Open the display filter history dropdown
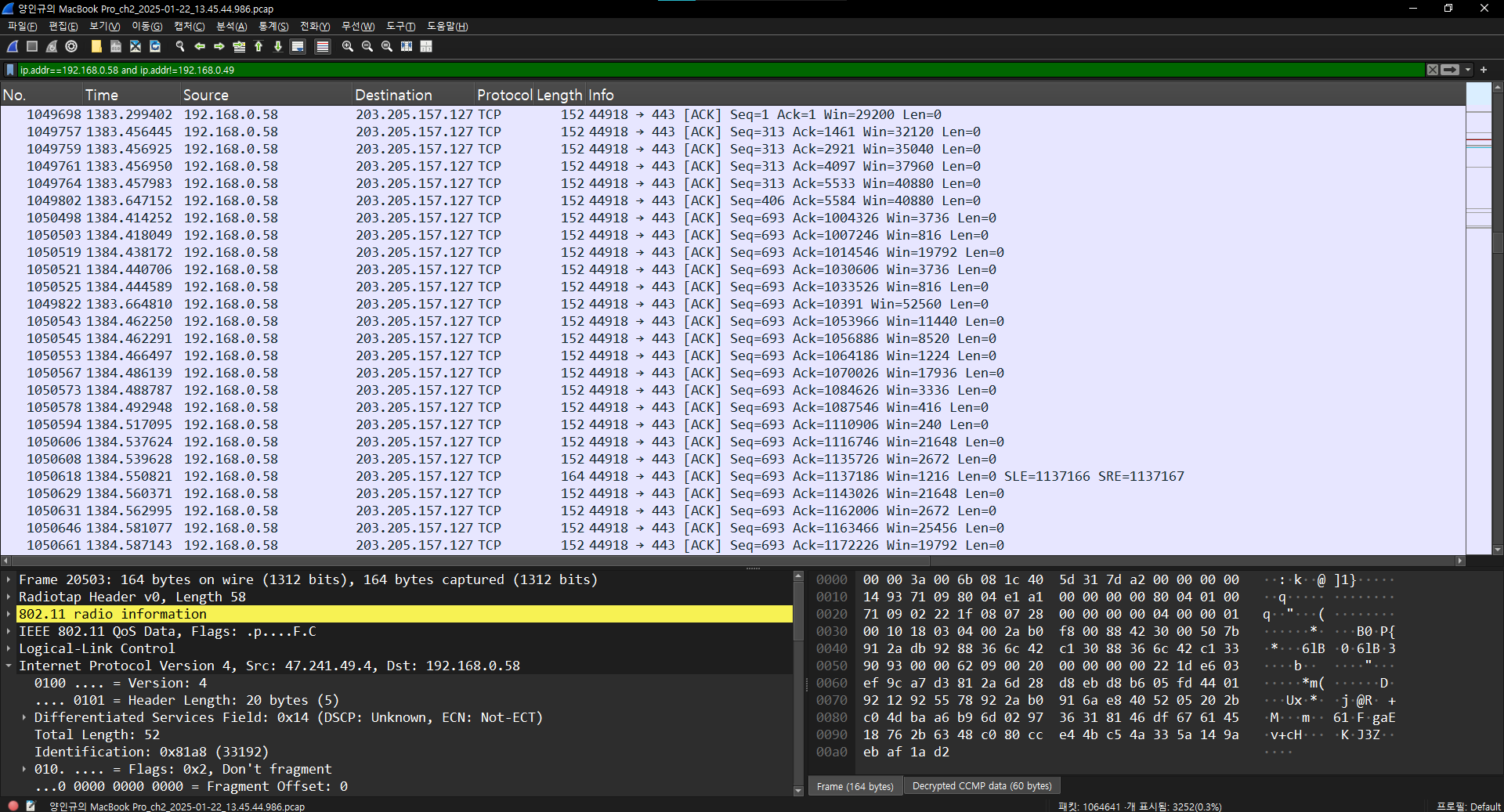Screen dimensions: 1504x812 (1468, 70)
